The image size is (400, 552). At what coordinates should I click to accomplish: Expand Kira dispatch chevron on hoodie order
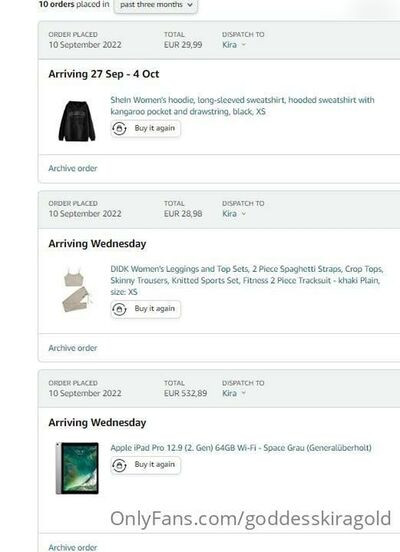pyautogui.click(x=244, y=45)
